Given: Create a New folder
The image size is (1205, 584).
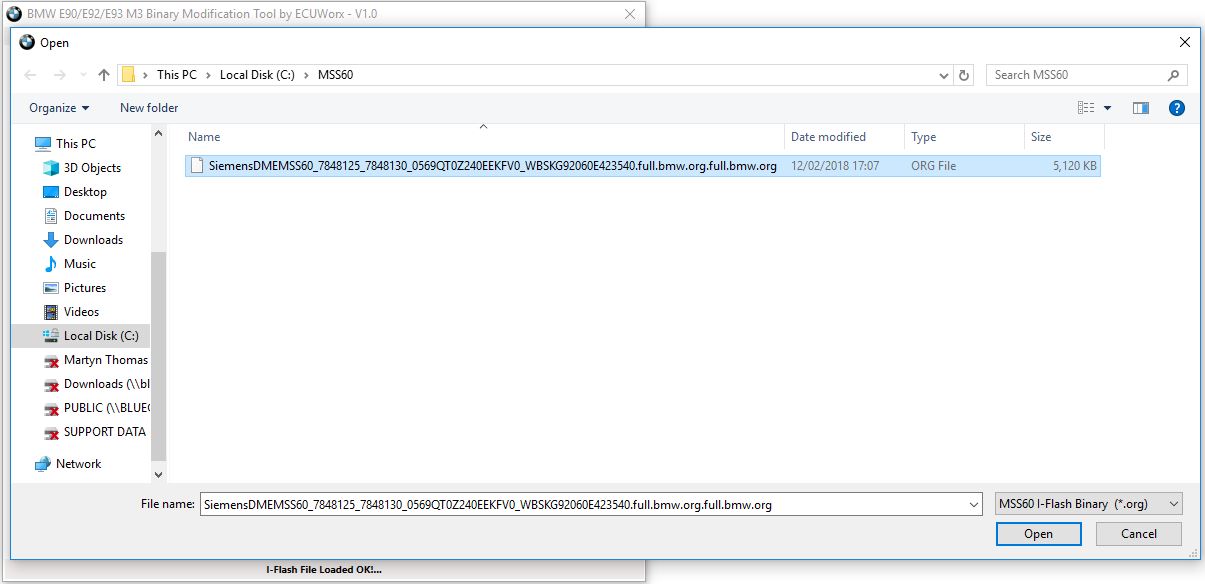Looking at the screenshot, I should [149, 108].
